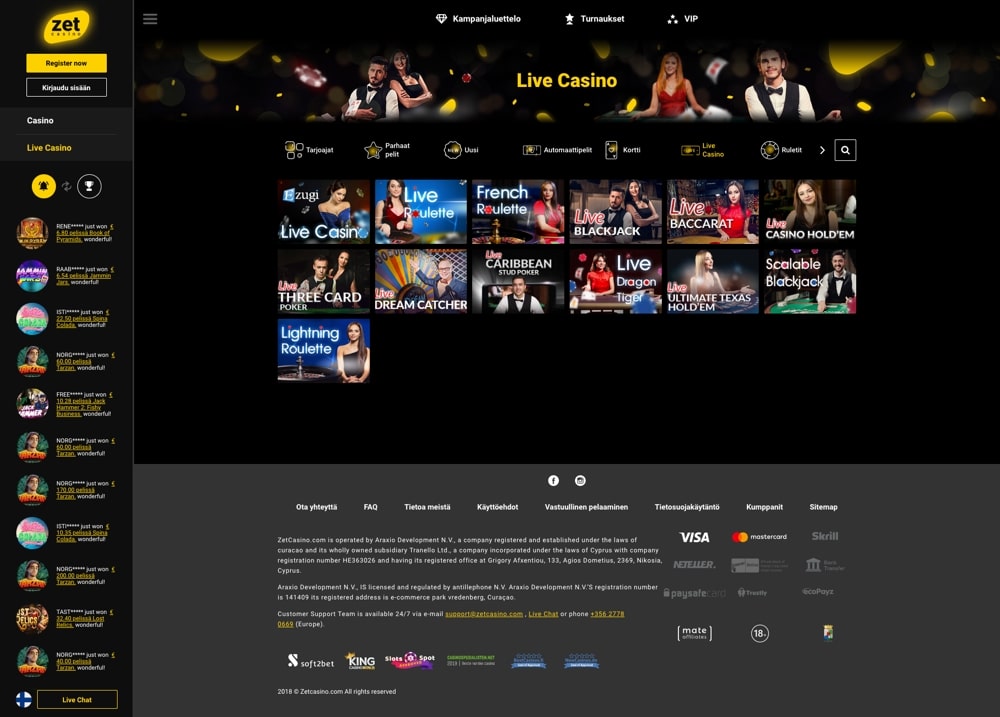This screenshot has width=1000, height=717.
Task: Click the Zet Casino logo
Action: 66,26
